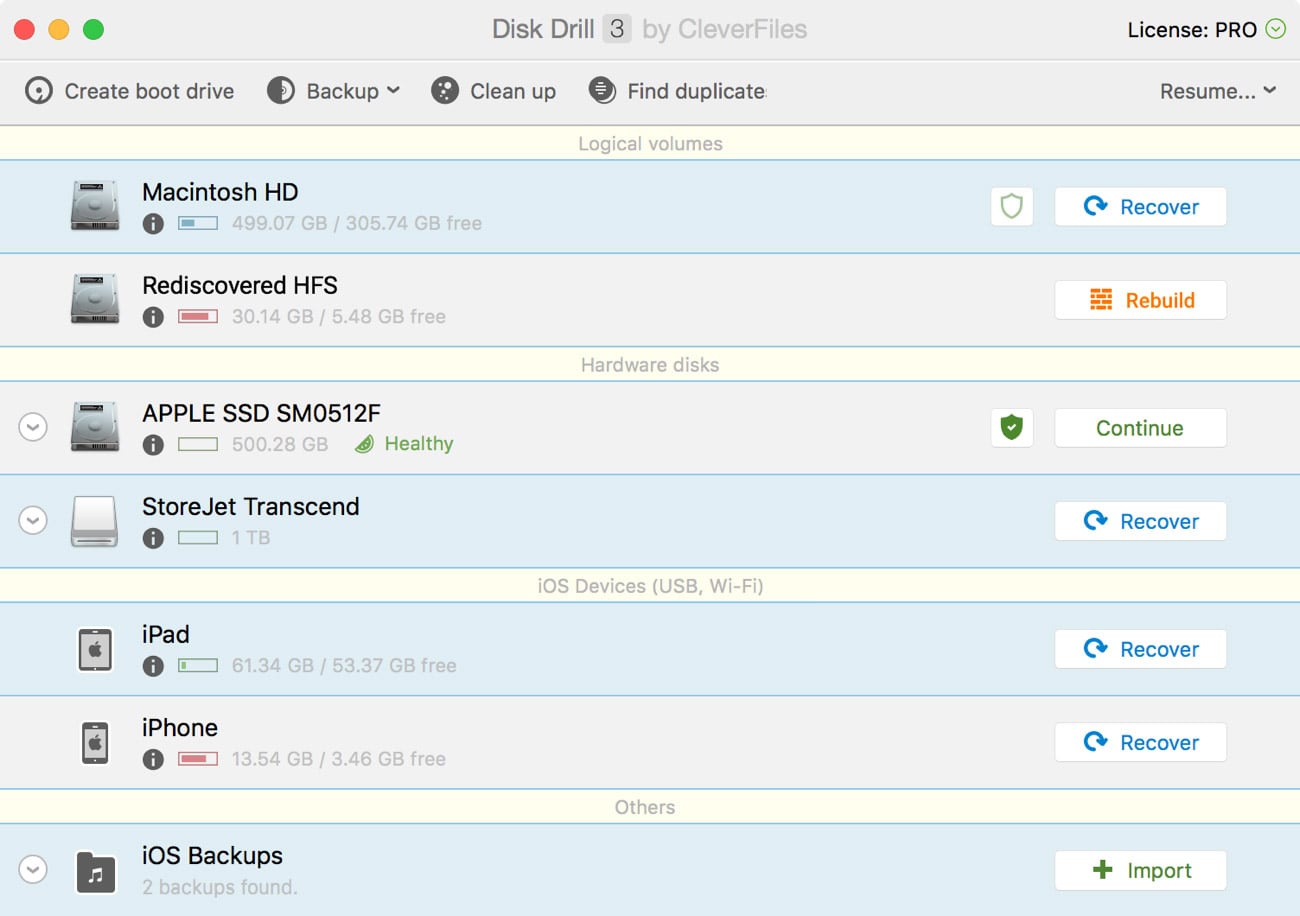Expand the StoreJet Transcend disk

[x=33, y=521]
